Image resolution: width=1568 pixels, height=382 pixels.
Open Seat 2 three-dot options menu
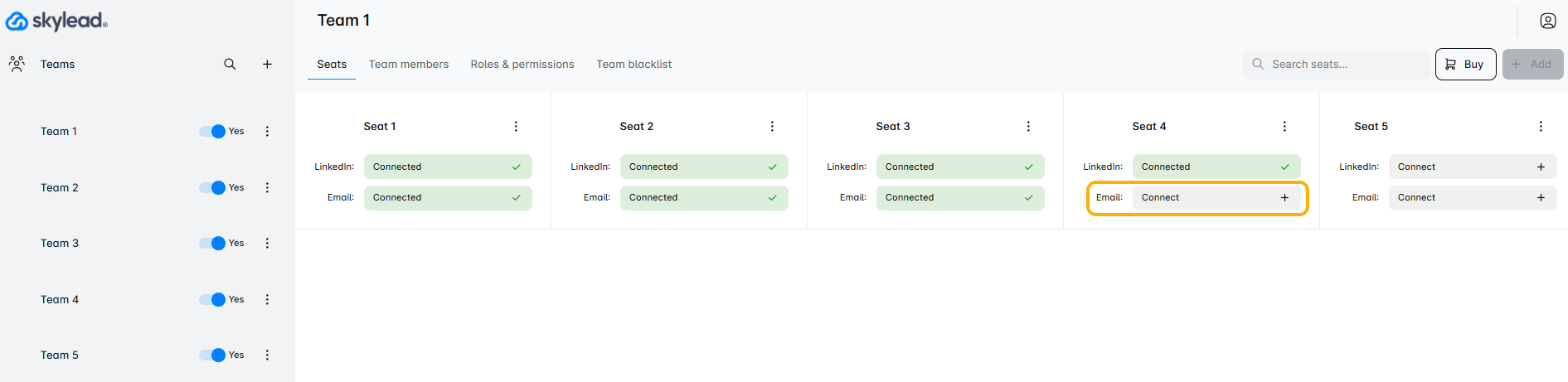coord(772,126)
